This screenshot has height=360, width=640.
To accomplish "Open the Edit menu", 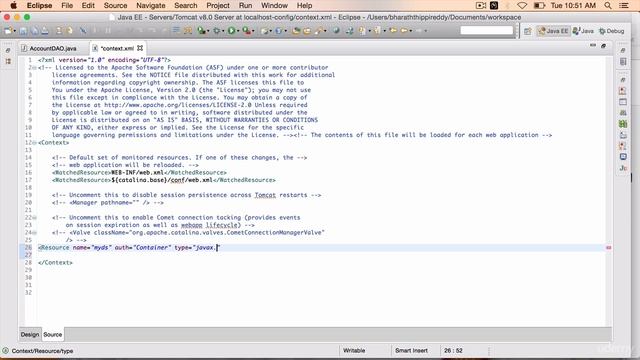I will coord(88,6).
